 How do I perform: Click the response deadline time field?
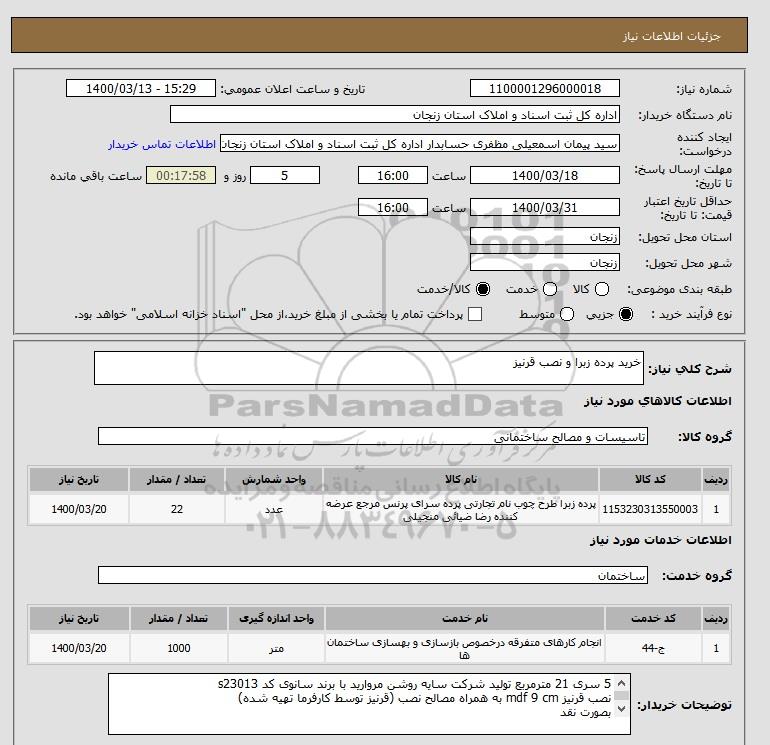coord(393,175)
